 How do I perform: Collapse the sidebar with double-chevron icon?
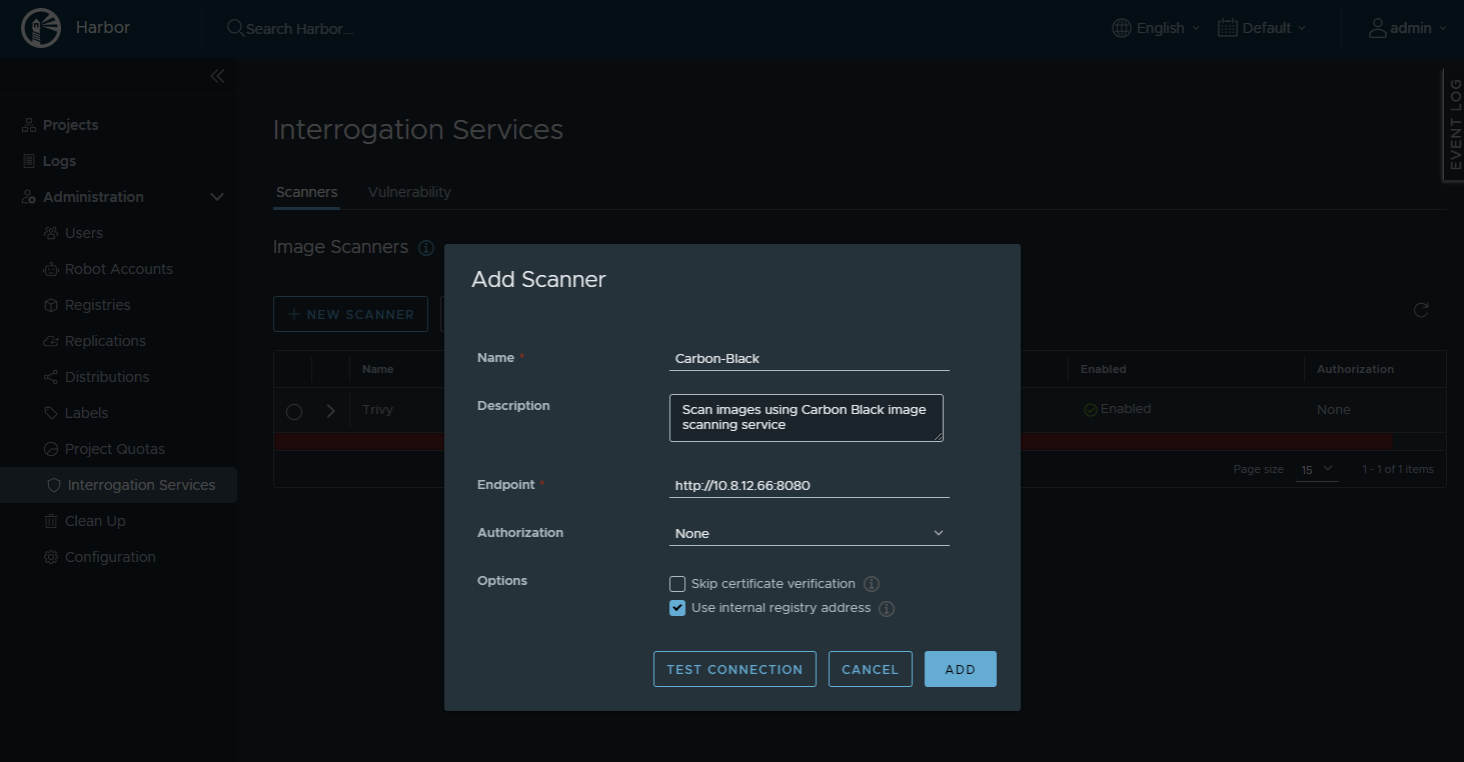pyautogui.click(x=217, y=77)
